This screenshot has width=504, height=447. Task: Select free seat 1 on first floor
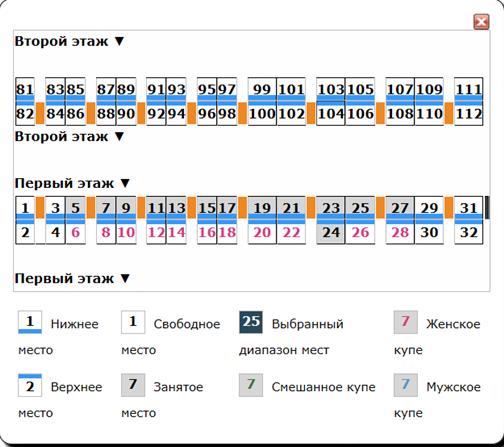coord(25,208)
